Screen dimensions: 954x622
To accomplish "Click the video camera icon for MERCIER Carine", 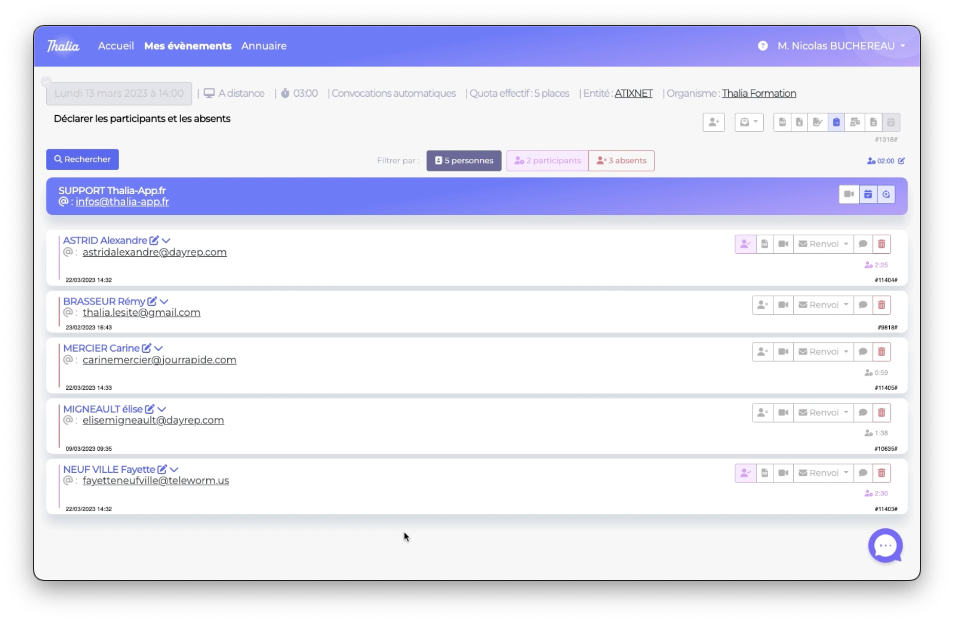I will click(783, 352).
